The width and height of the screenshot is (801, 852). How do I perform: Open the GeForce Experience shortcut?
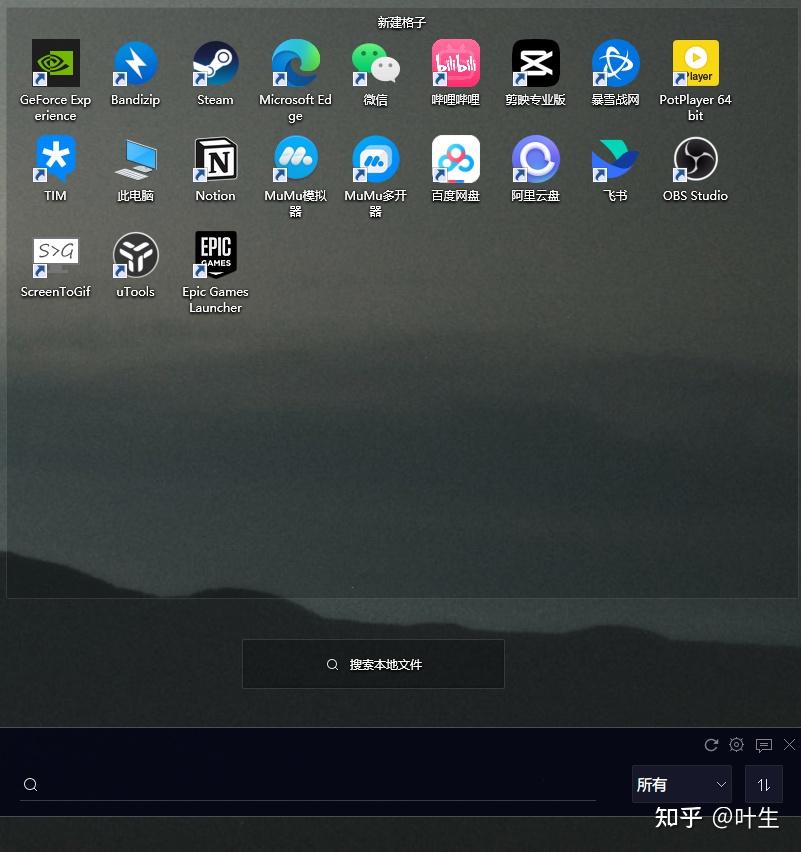[x=55, y=63]
